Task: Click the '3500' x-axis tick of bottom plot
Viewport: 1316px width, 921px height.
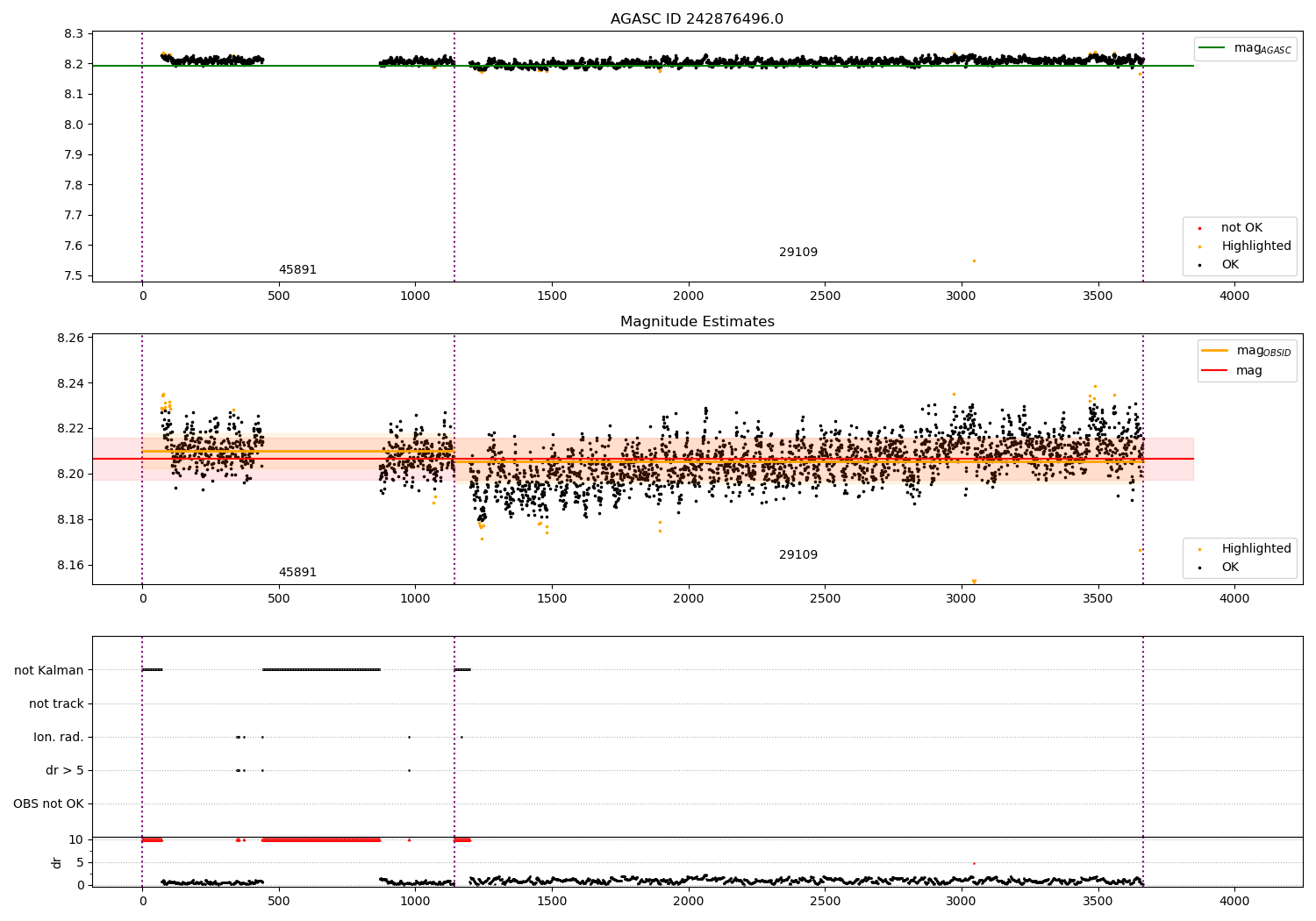Action: pos(1098,901)
